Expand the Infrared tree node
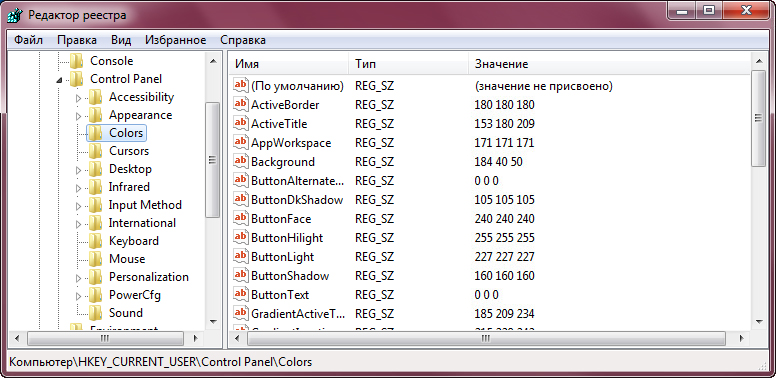 click(x=78, y=188)
